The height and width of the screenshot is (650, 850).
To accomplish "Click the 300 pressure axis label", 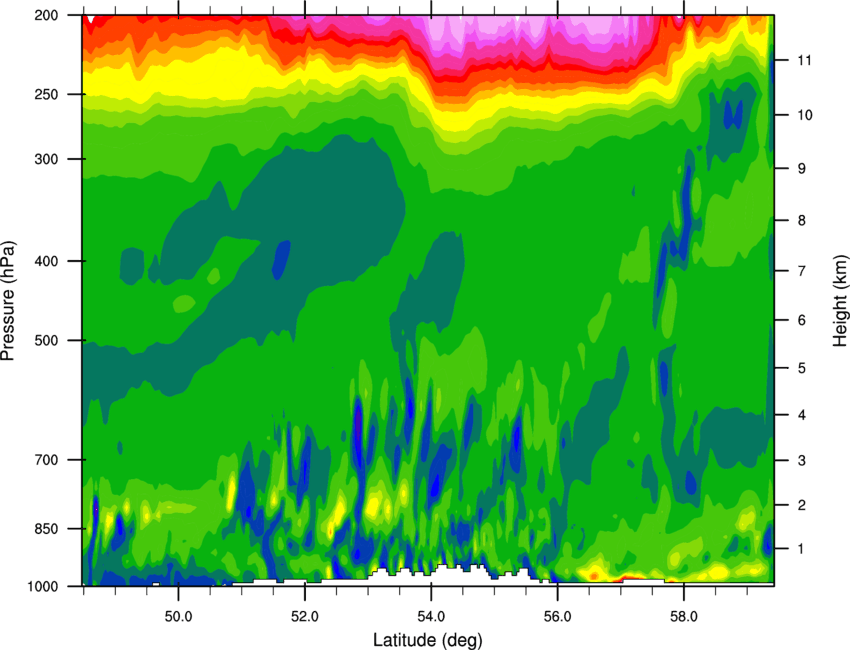I will tap(46, 159).
